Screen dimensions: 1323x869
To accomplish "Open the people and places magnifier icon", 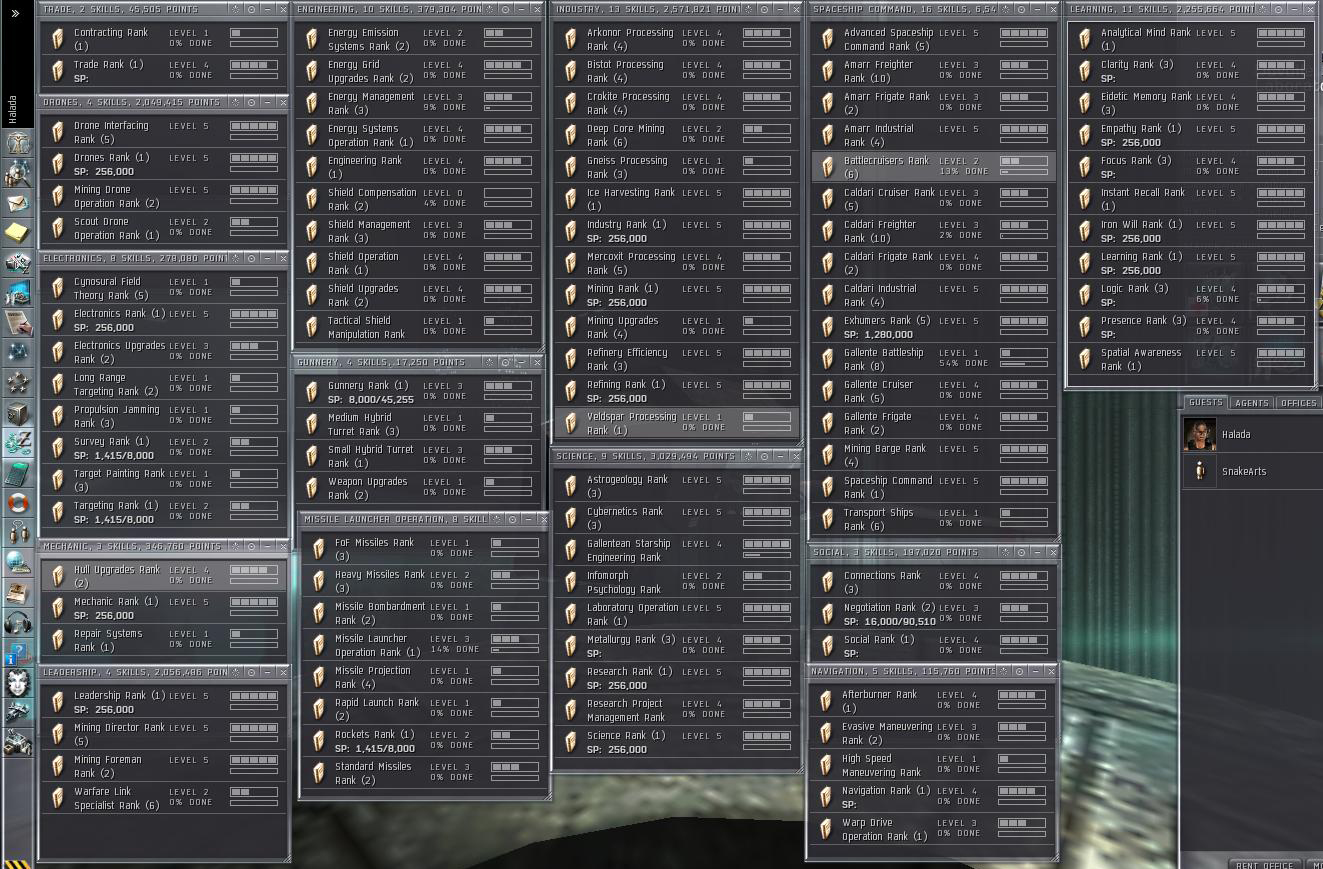I will point(18,173).
